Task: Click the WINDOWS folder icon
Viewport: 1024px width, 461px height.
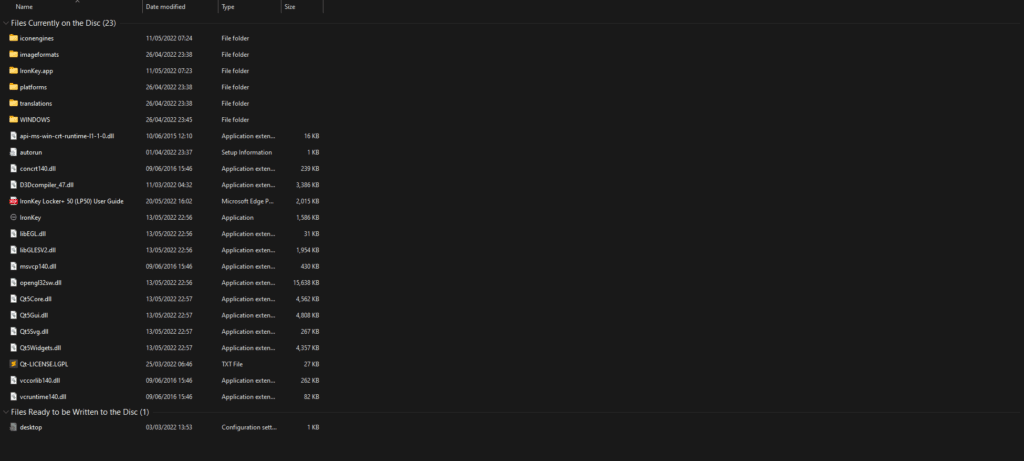Action: (x=13, y=119)
